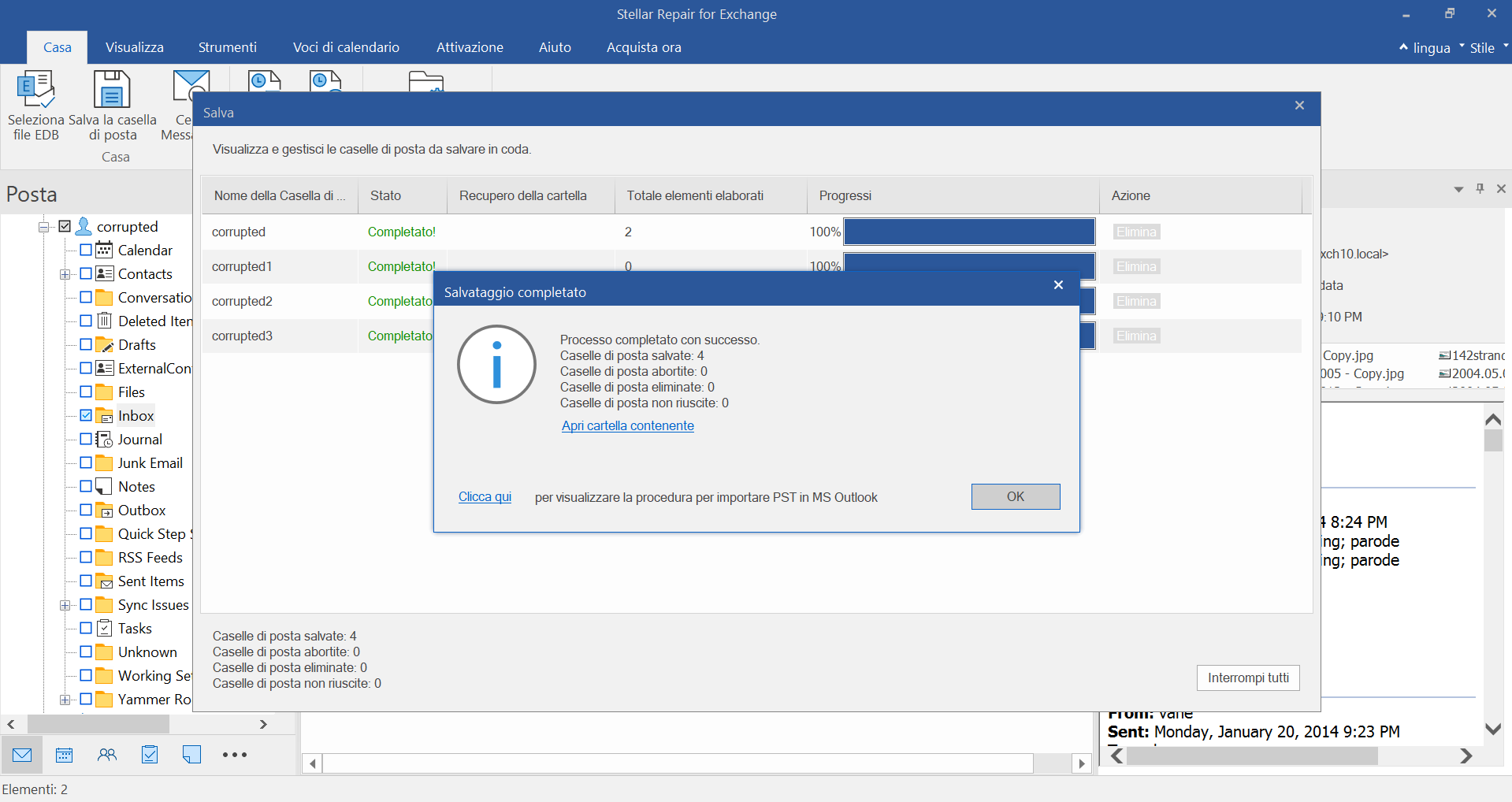Click the Seleziona file EDB icon
The image size is (1512, 802).
pos(35,90)
